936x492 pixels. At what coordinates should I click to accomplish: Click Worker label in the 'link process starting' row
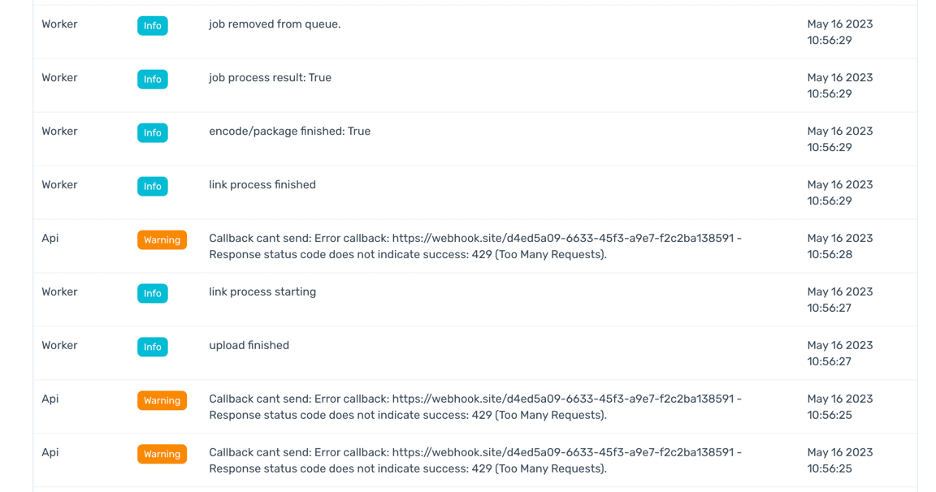[x=59, y=292]
